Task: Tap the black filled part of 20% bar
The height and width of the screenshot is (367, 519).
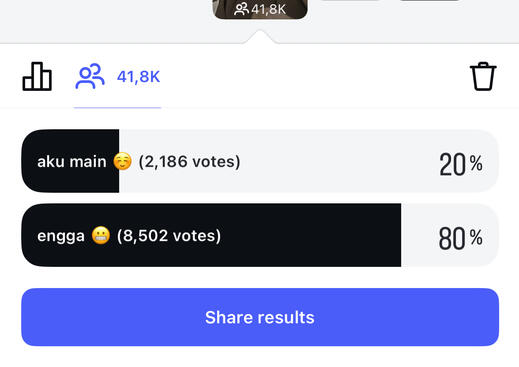Action: 70,161
